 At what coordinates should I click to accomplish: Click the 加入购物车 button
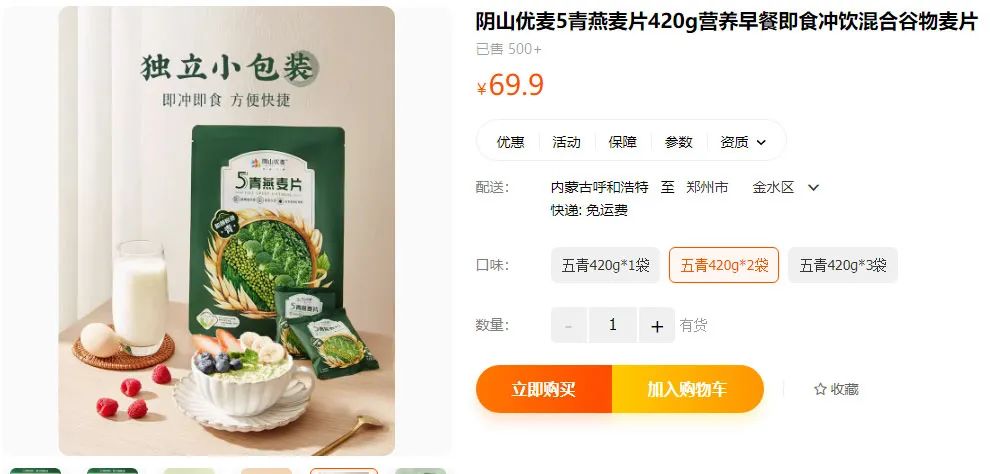pyautogui.click(x=688, y=389)
